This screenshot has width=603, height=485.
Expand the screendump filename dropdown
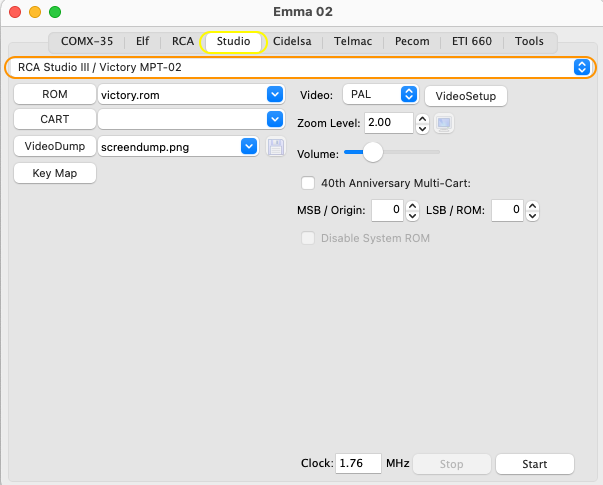click(249, 147)
